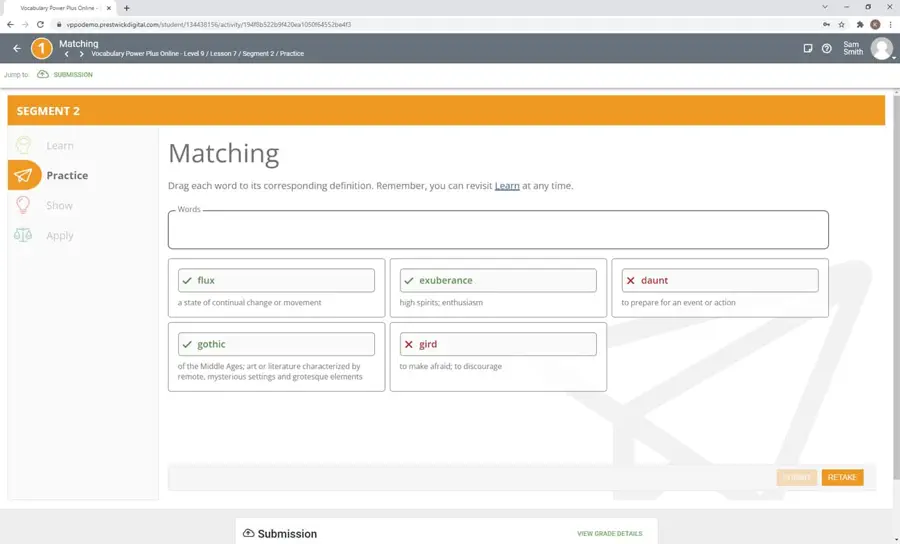This screenshot has width=900, height=544.
Task: Click the Show icon in sidebar
Action: tap(23, 206)
